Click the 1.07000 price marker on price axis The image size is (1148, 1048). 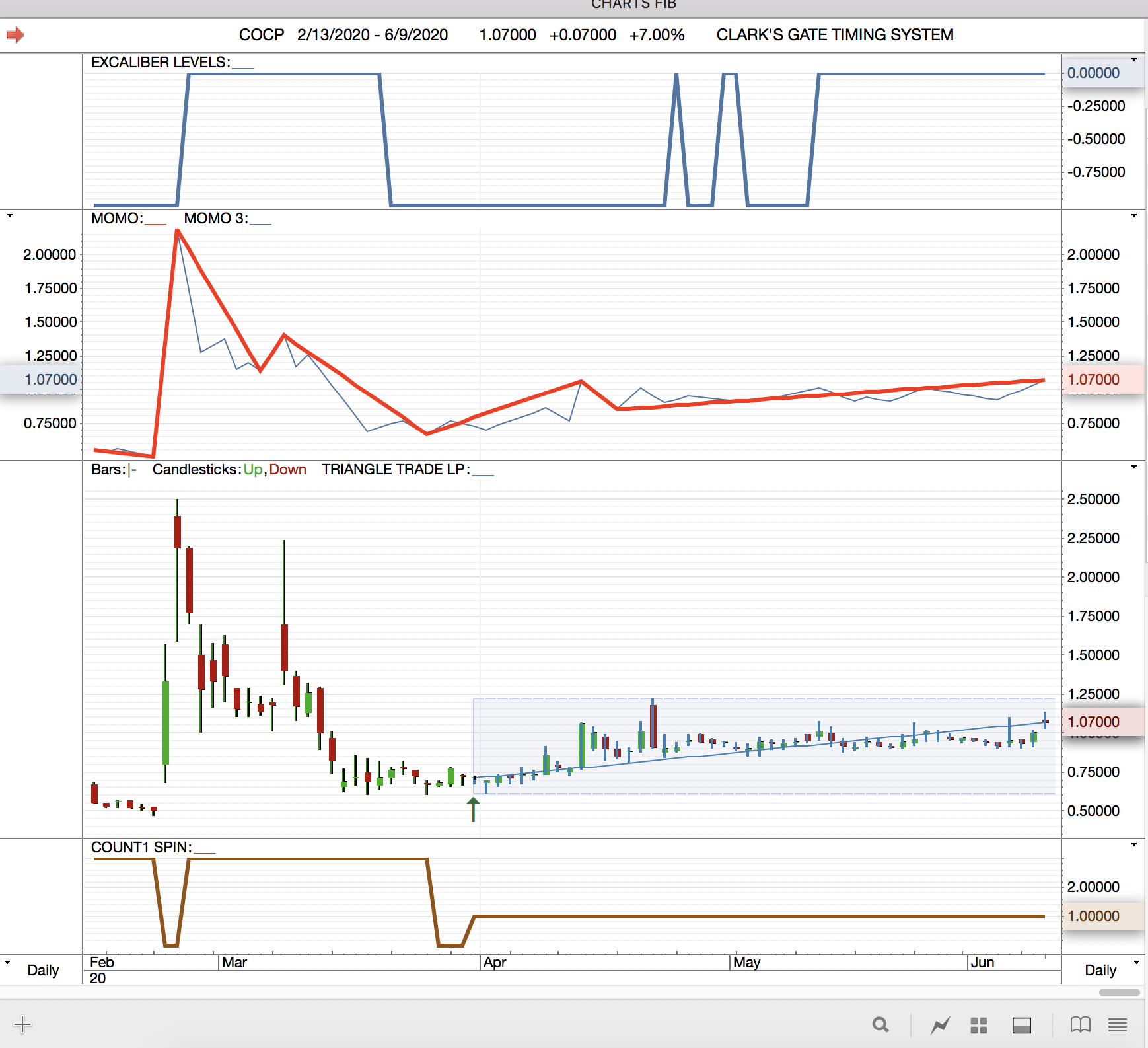pyautogui.click(x=1102, y=722)
